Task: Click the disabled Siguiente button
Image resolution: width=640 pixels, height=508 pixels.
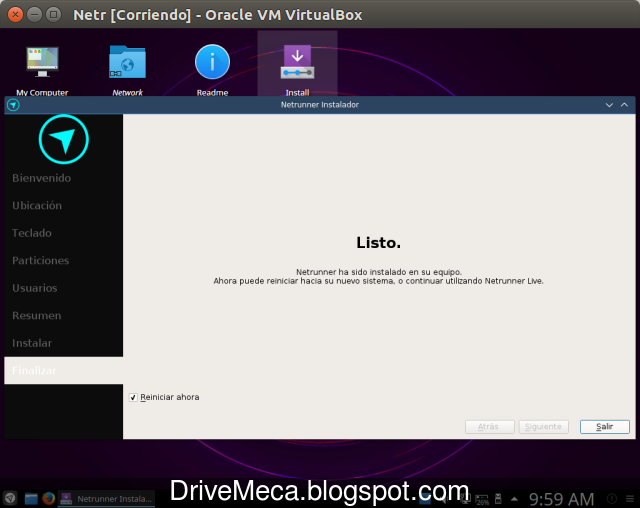Action: click(543, 427)
